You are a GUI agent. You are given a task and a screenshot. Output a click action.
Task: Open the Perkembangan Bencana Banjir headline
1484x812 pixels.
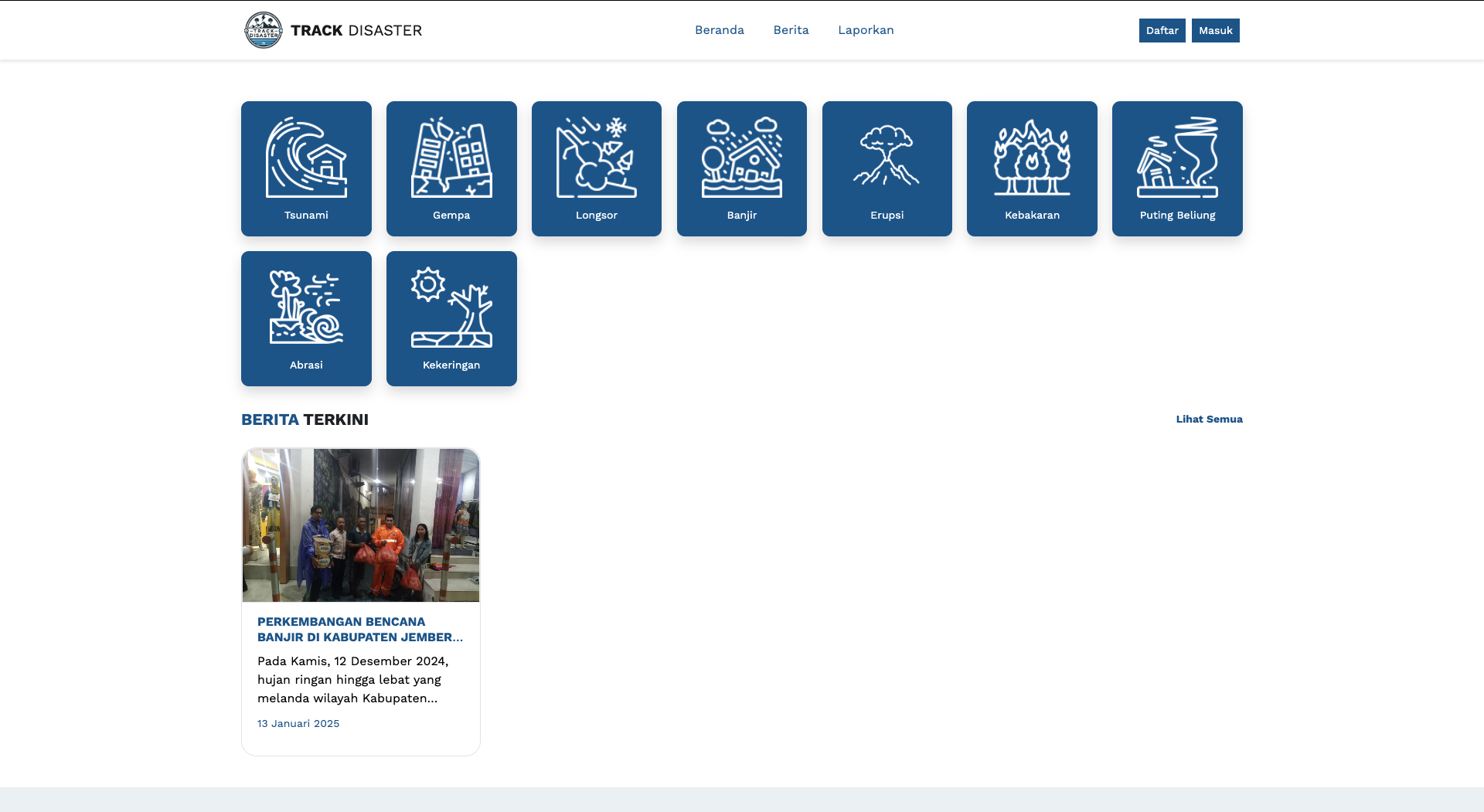pos(360,630)
